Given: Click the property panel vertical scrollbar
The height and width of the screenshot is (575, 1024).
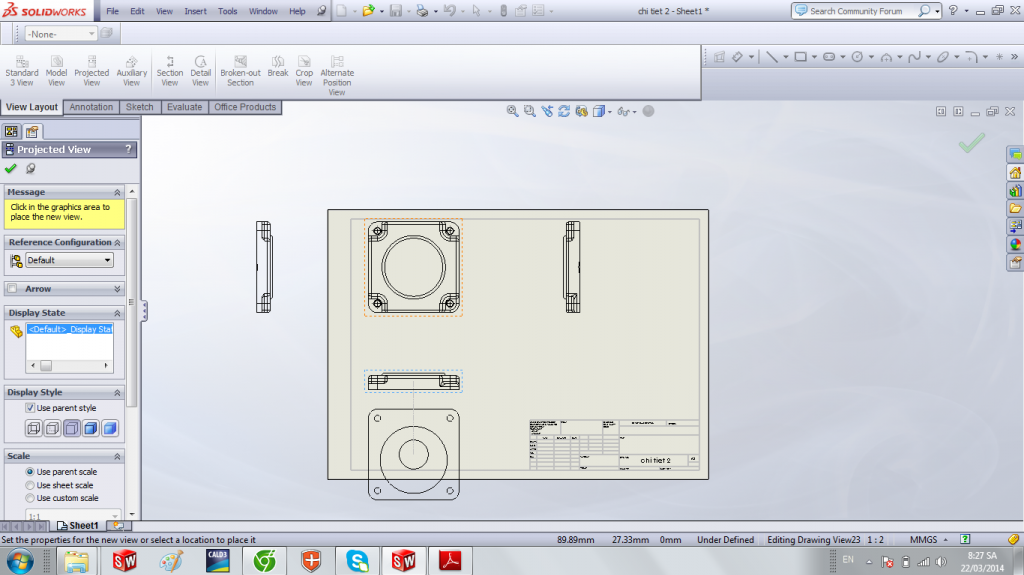Looking at the screenshot, I should [x=132, y=353].
